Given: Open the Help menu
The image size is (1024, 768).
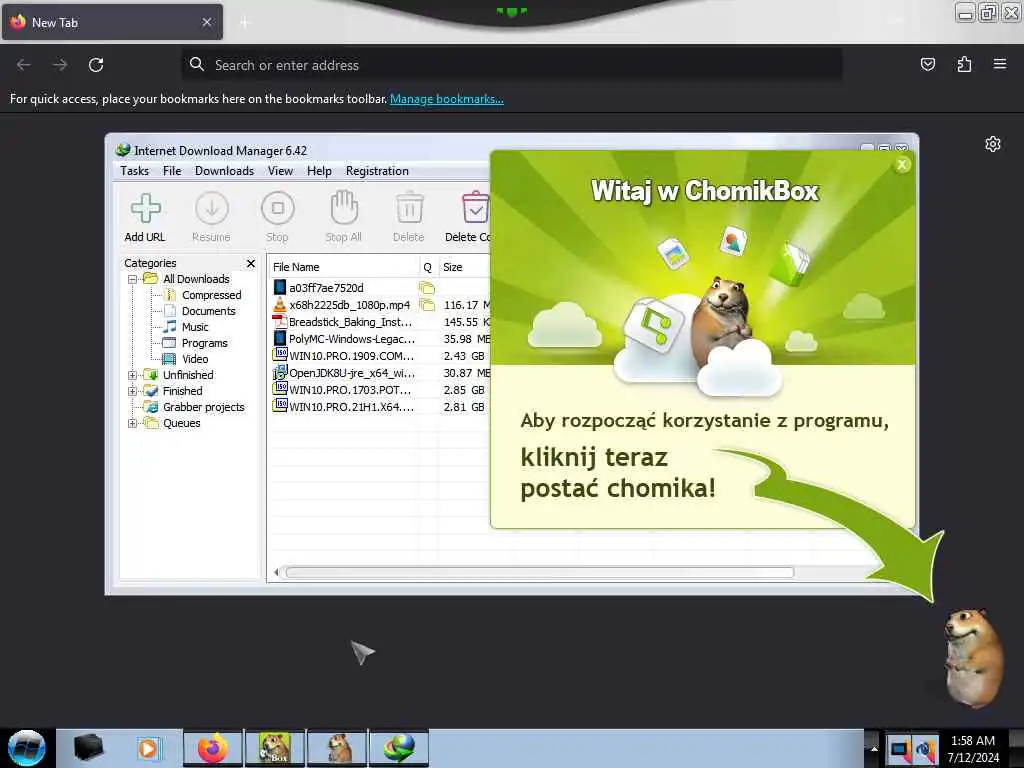Looking at the screenshot, I should [x=319, y=170].
